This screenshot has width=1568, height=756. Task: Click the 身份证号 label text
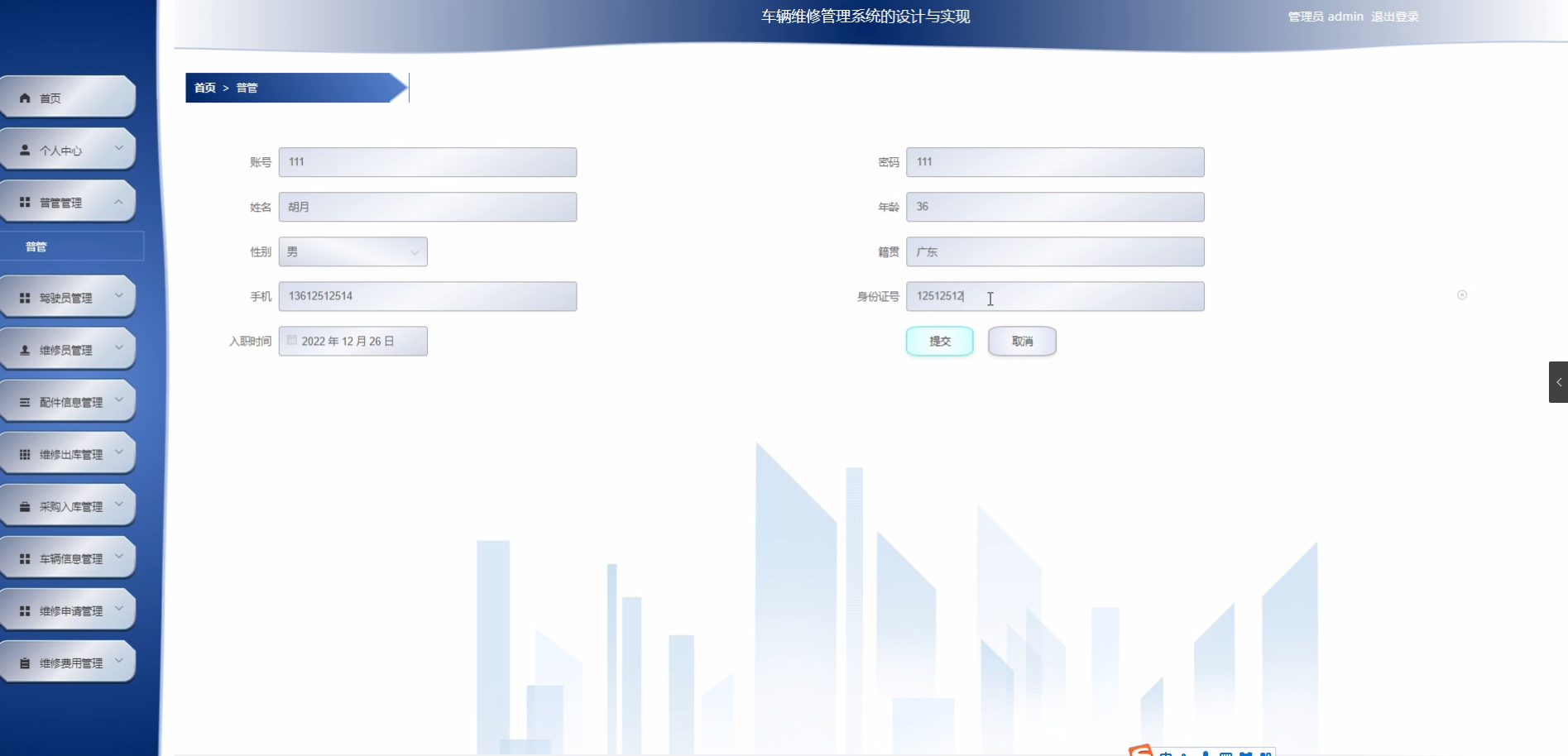click(x=878, y=296)
